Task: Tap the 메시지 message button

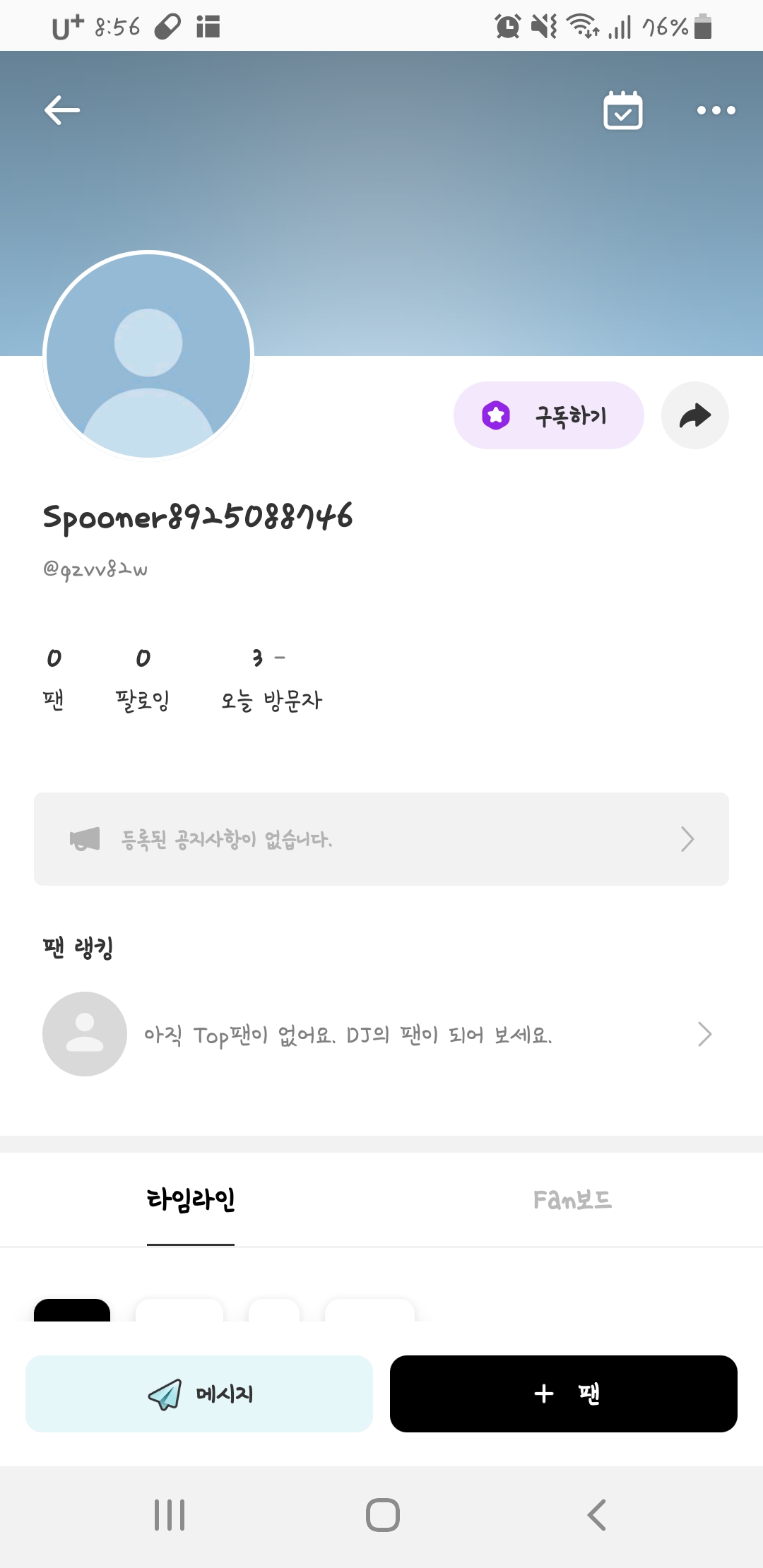Action: (199, 1394)
